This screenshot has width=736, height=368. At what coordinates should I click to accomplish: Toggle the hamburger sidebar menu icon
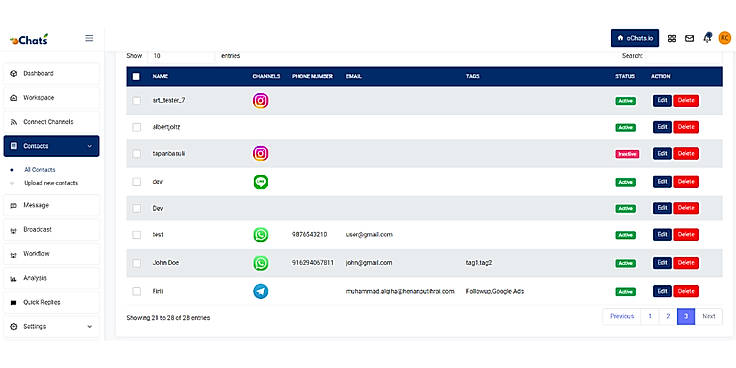[89, 38]
